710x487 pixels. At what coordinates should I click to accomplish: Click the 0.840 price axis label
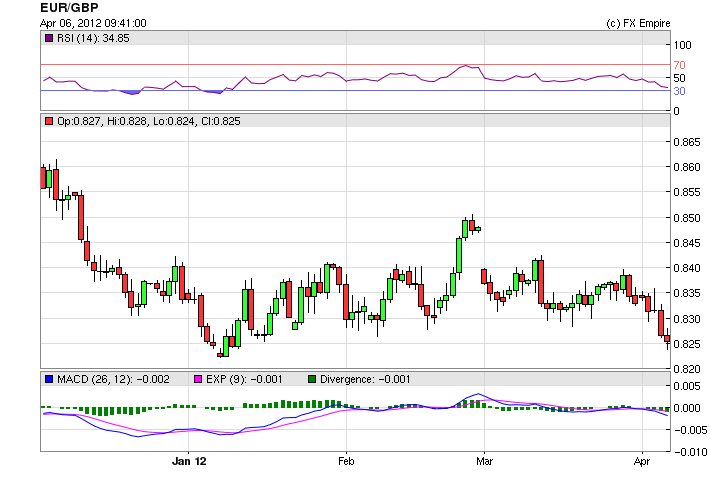(687, 268)
